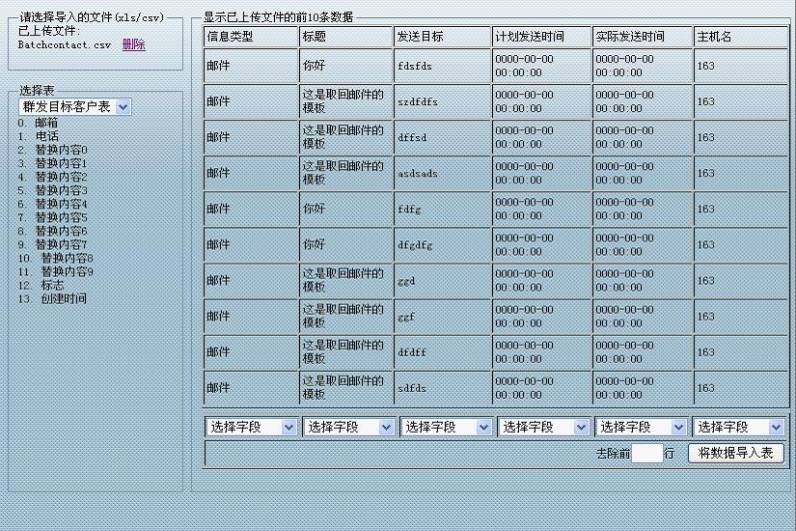
Task: Click the 去除前 row number input box
Action: click(647, 453)
